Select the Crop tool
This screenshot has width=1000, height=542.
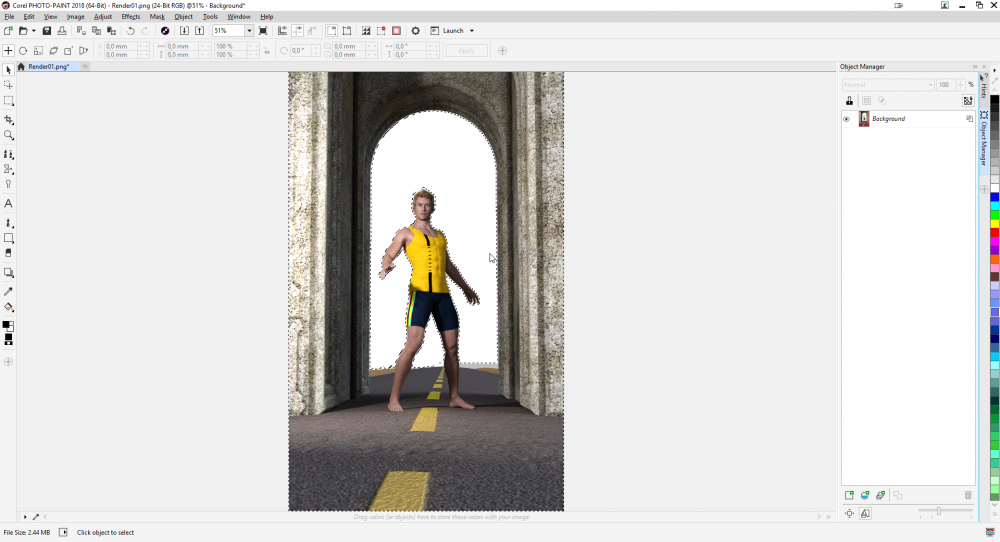(8, 119)
